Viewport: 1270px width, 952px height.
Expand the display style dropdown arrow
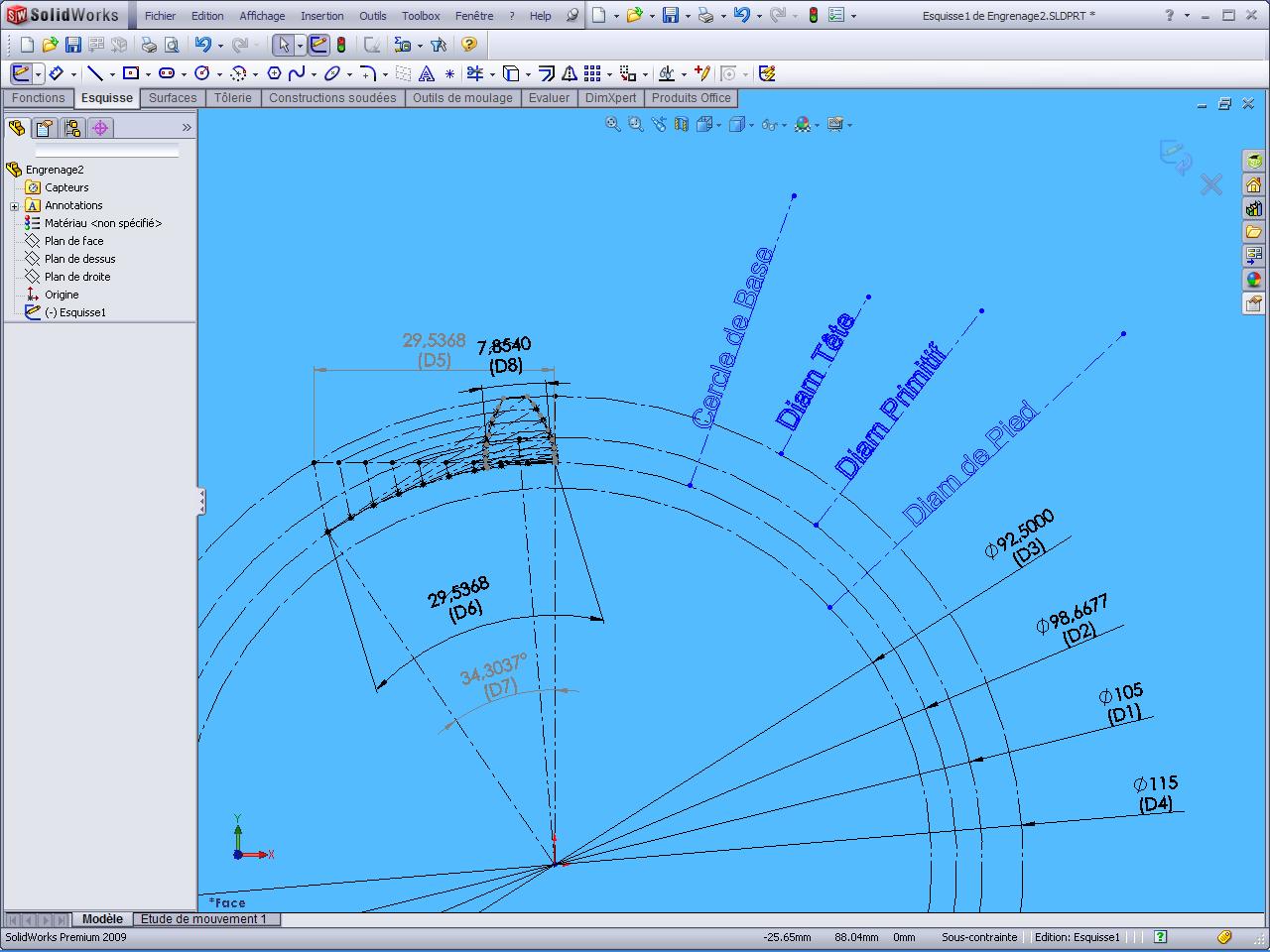pyautogui.click(x=752, y=125)
